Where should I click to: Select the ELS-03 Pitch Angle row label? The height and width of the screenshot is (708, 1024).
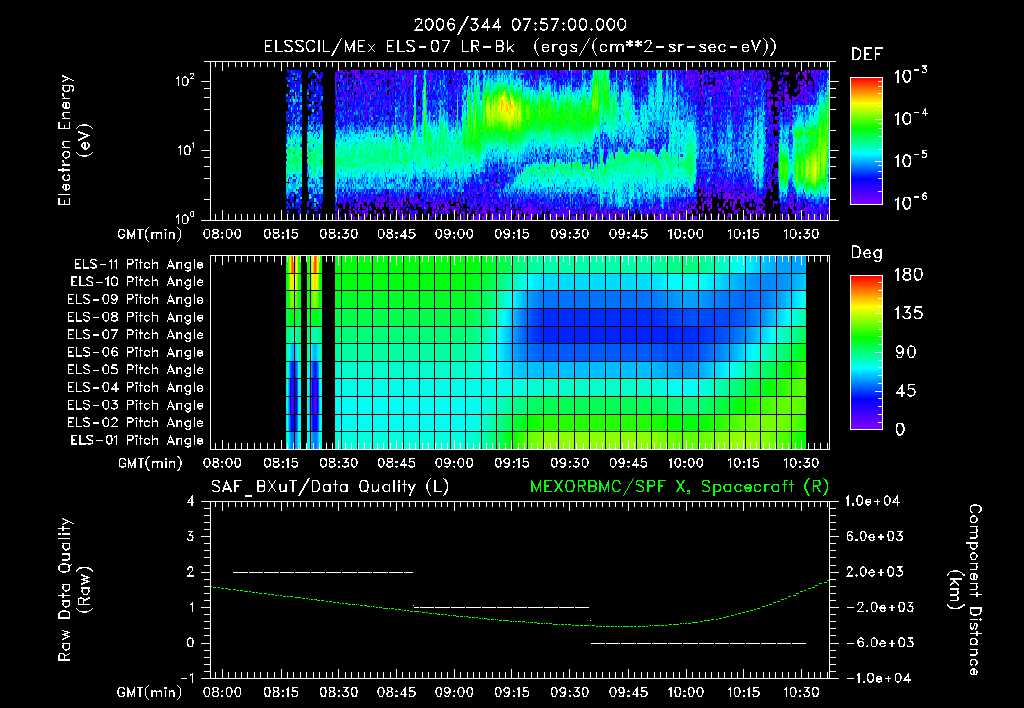[x=135, y=406]
